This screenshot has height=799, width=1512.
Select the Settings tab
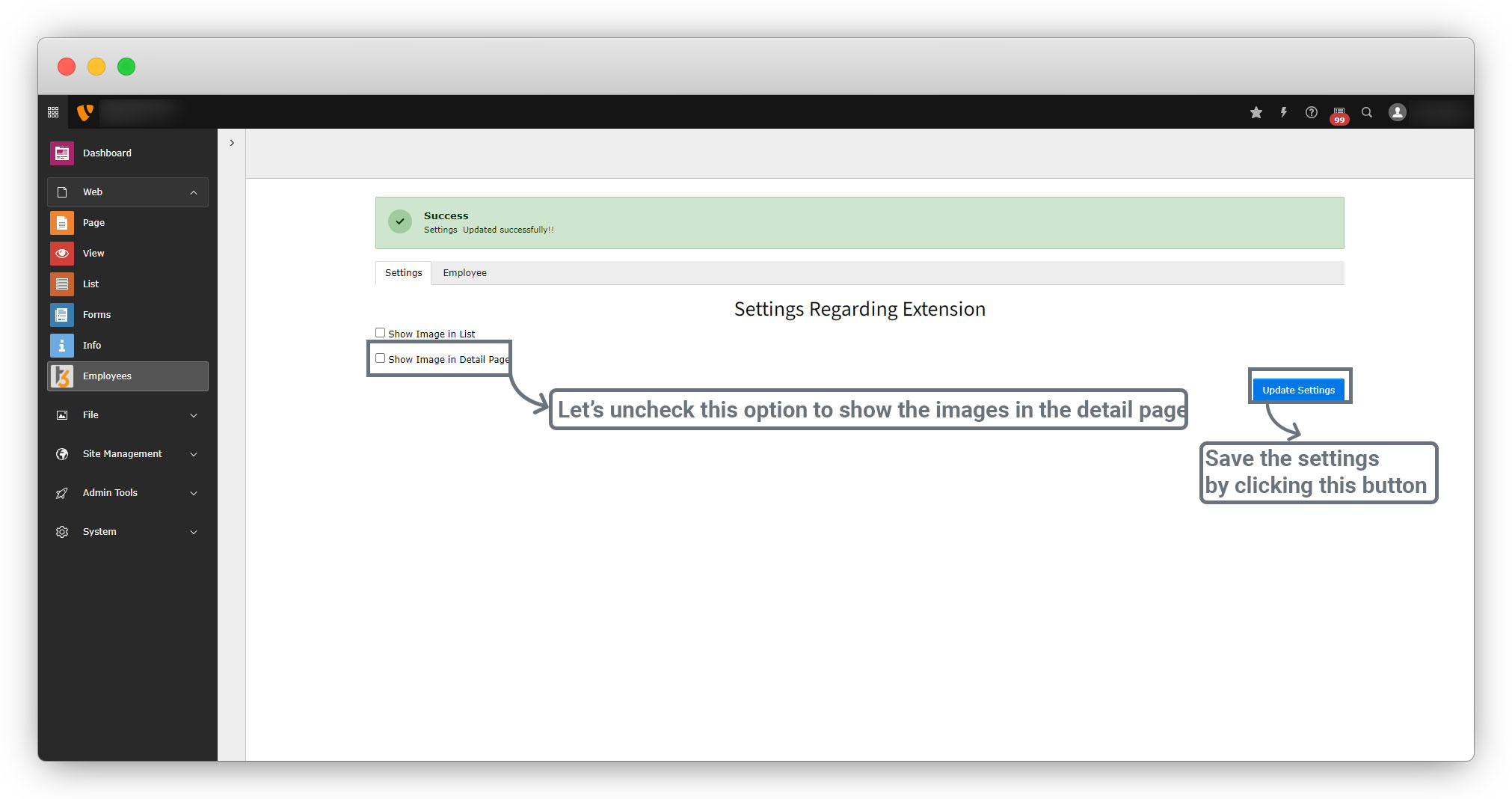point(403,273)
